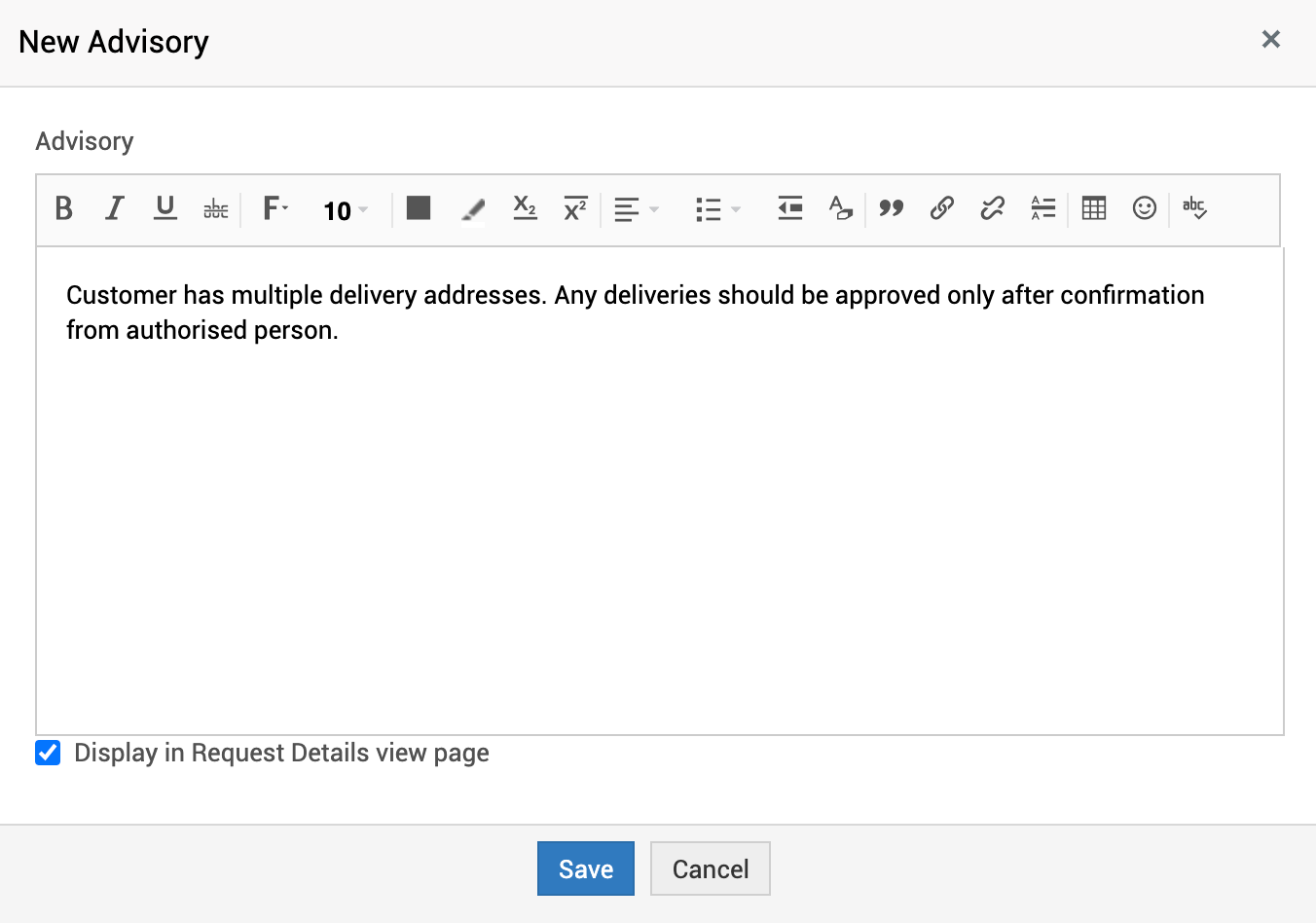Screen dimensions: 1316x923
Task: Expand the text alignment options
Action: click(637, 209)
